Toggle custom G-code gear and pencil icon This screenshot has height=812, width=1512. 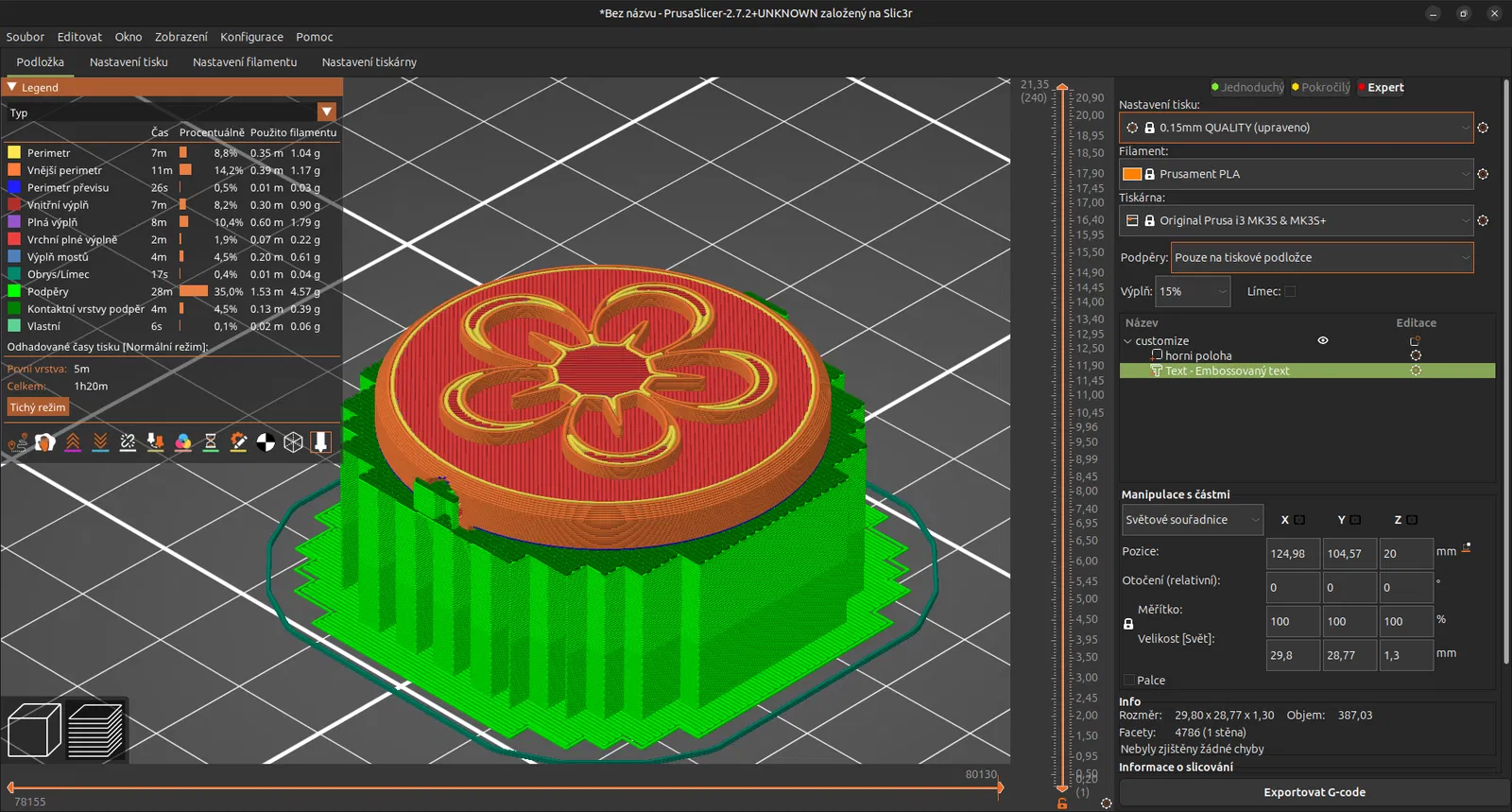pos(238,442)
